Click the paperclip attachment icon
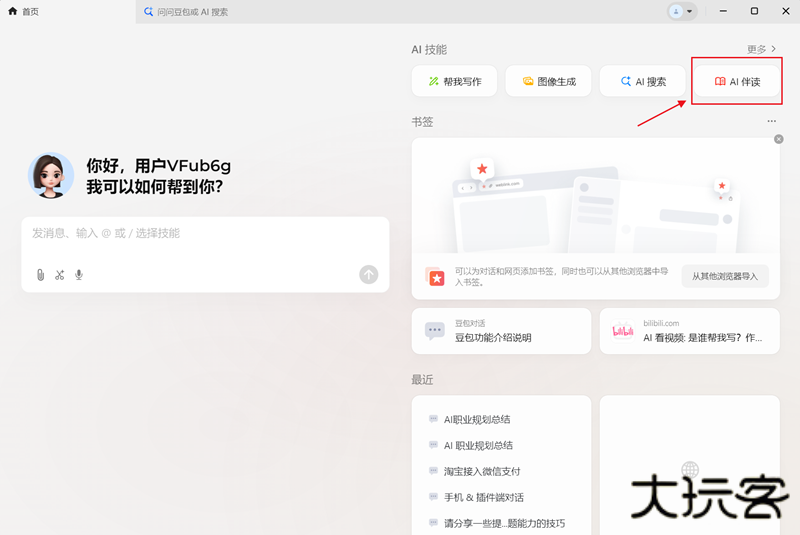800x535 pixels. click(x=40, y=275)
